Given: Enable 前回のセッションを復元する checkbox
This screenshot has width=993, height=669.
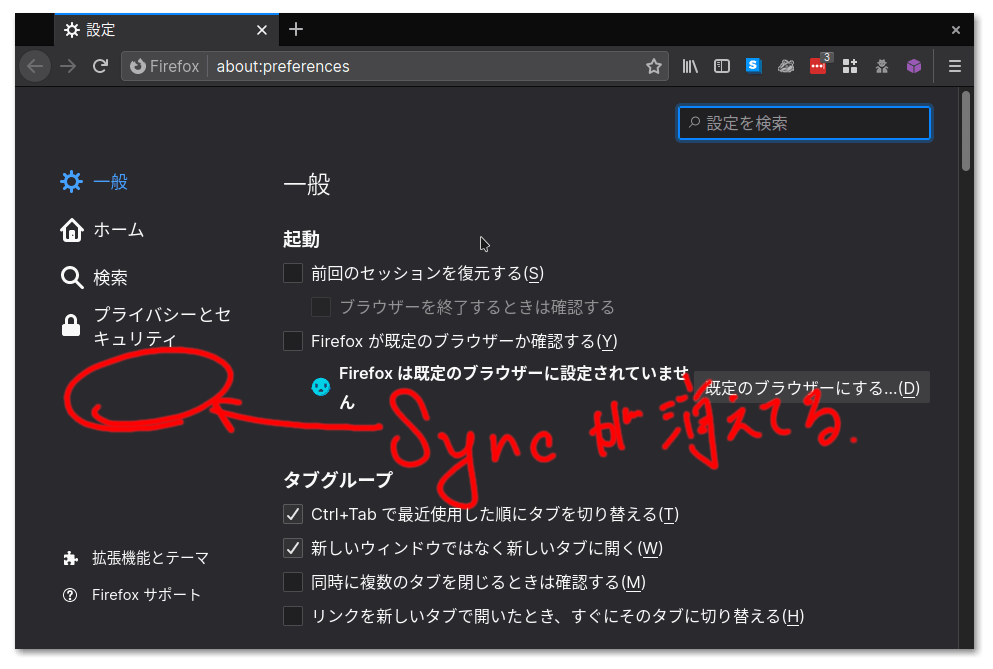Looking at the screenshot, I should (x=293, y=273).
